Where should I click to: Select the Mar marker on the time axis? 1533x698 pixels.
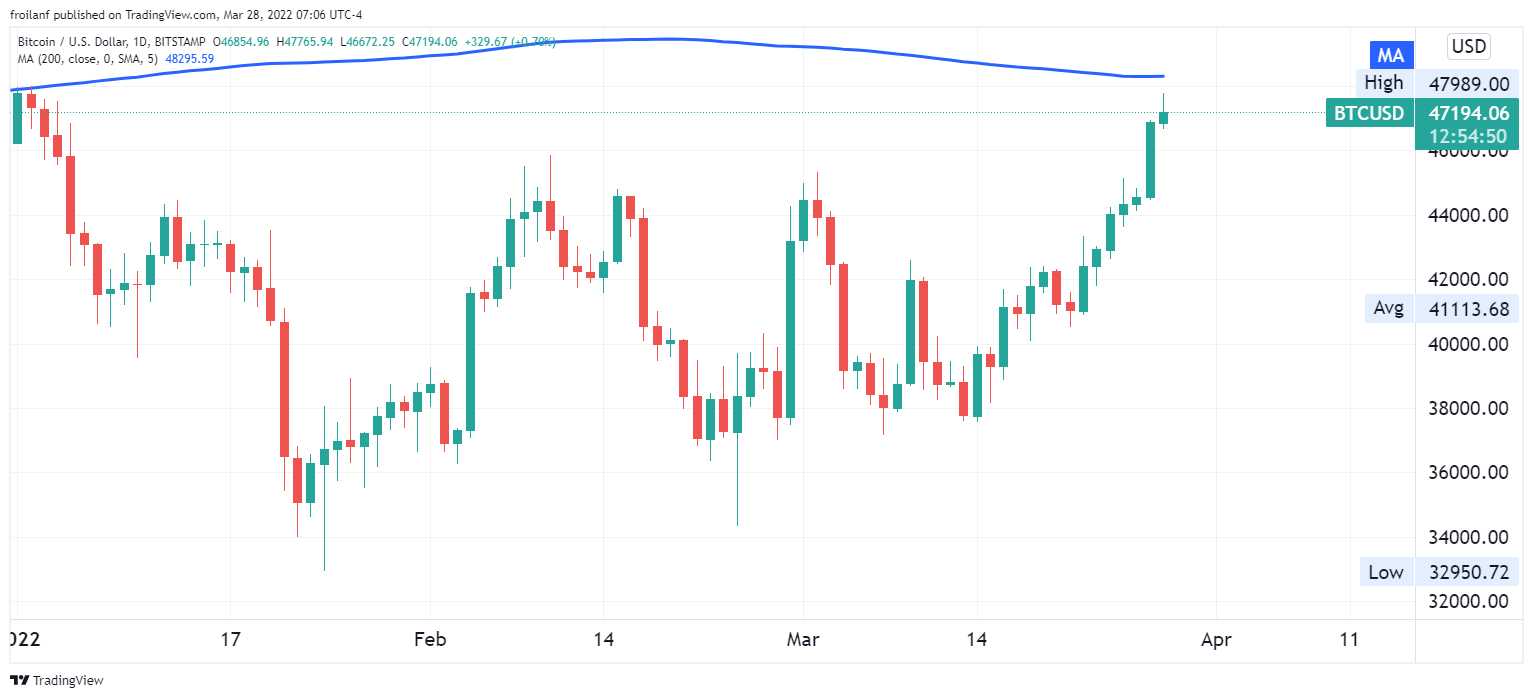pos(803,639)
